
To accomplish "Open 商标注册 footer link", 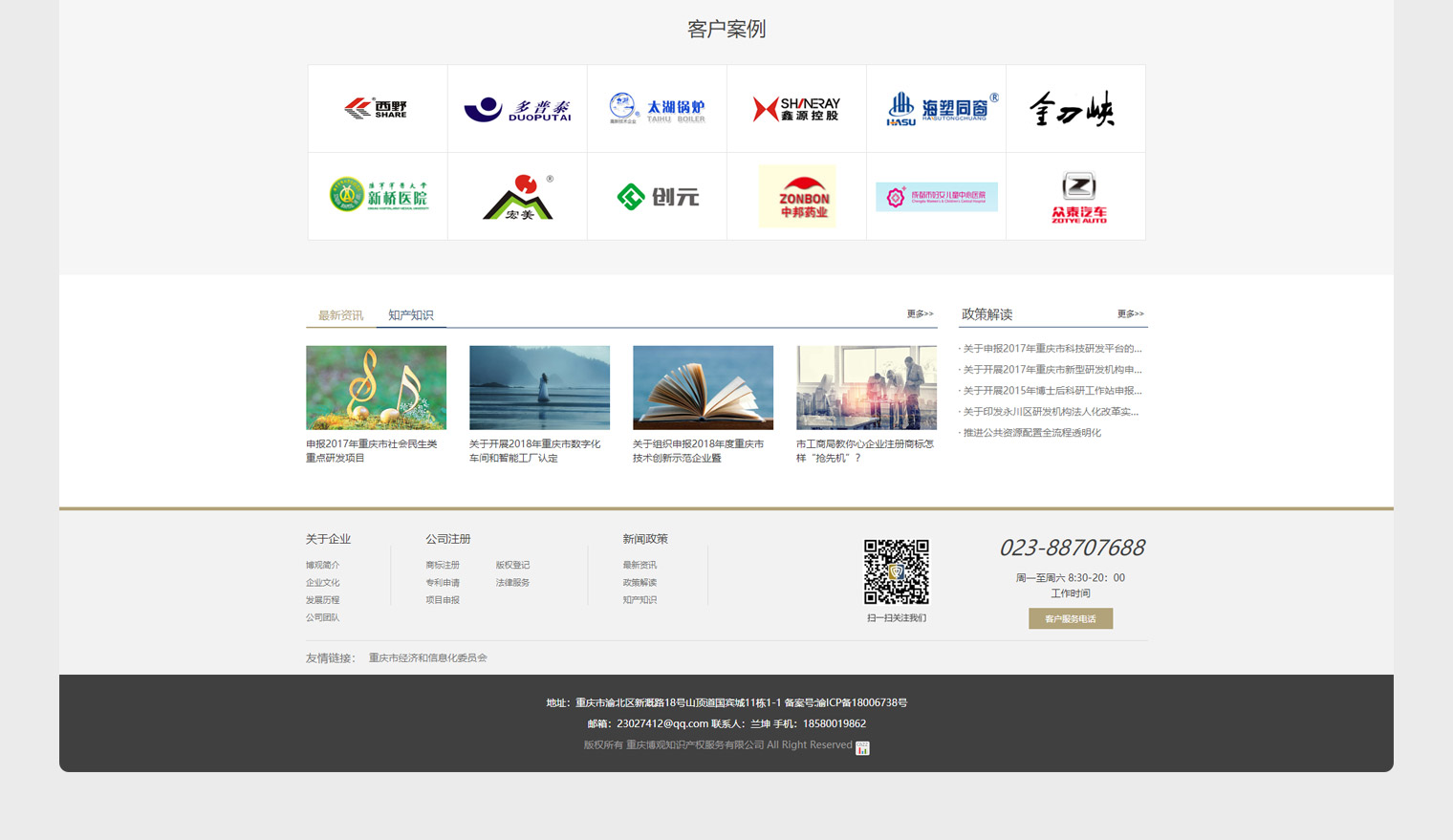I will click(x=443, y=566).
